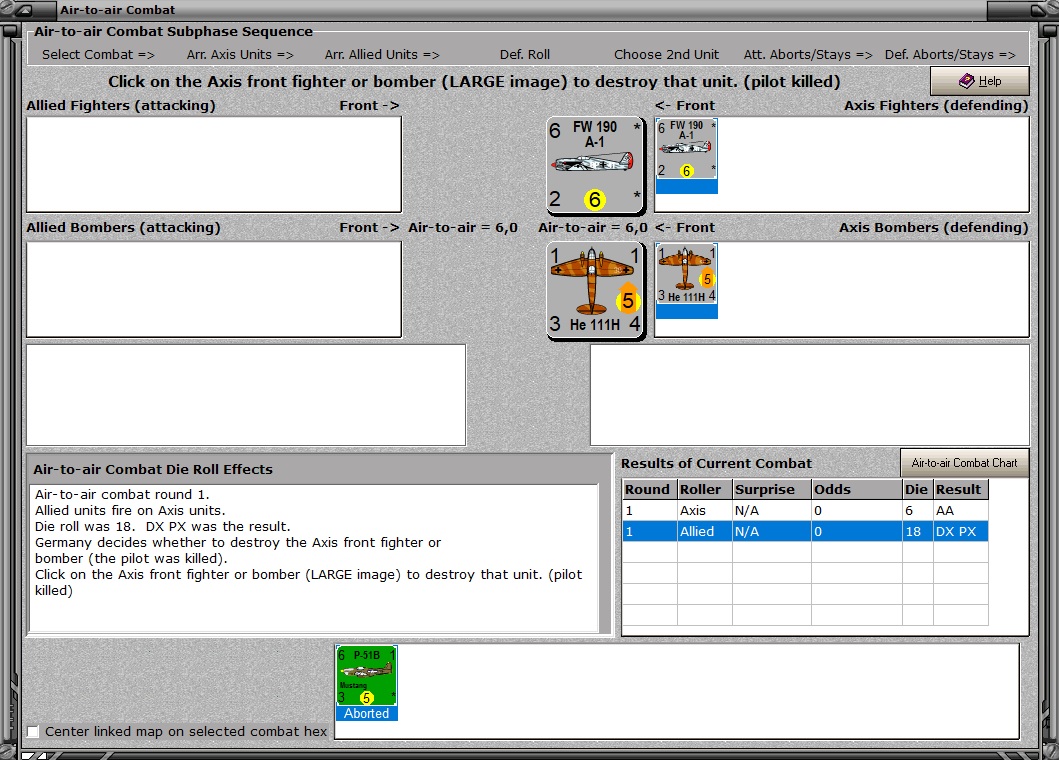The height and width of the screenshot is (760, 1059).
Task: Toggle Center linked map on selected combat hex
Action: 32,732
